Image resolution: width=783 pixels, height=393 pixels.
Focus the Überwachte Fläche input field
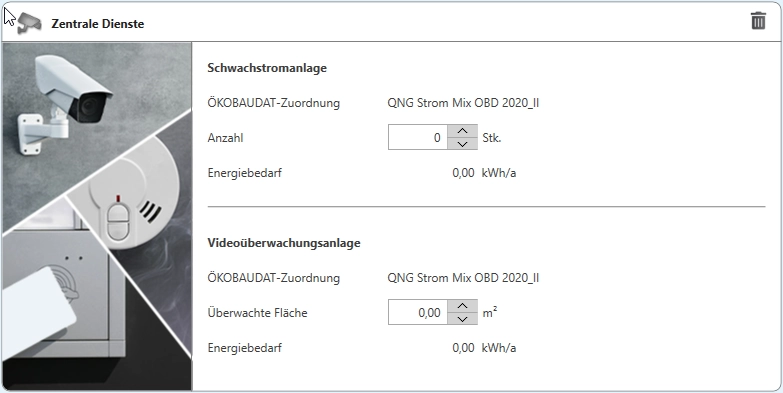(418, 313)
